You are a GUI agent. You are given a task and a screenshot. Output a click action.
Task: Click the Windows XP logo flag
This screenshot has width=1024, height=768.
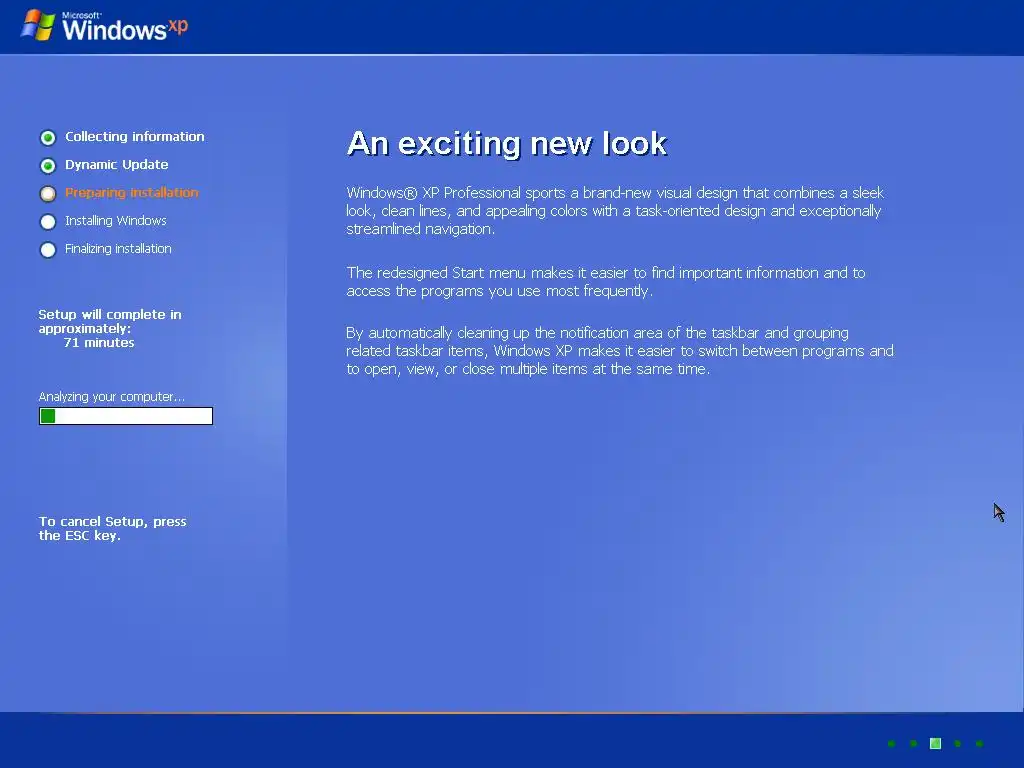pyautogui.click(x=38, y=25)
